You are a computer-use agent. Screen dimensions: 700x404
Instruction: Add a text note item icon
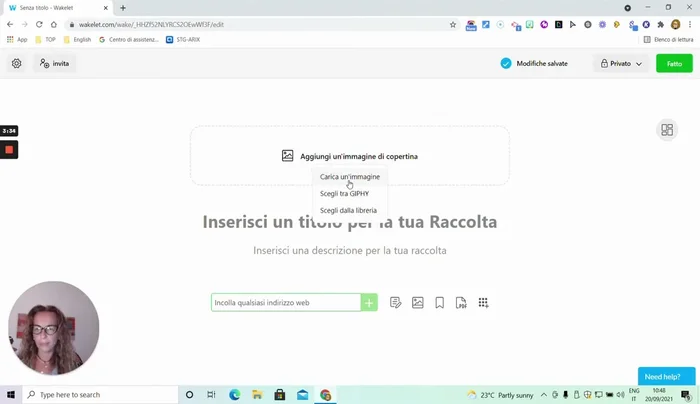tap(396, 303)
